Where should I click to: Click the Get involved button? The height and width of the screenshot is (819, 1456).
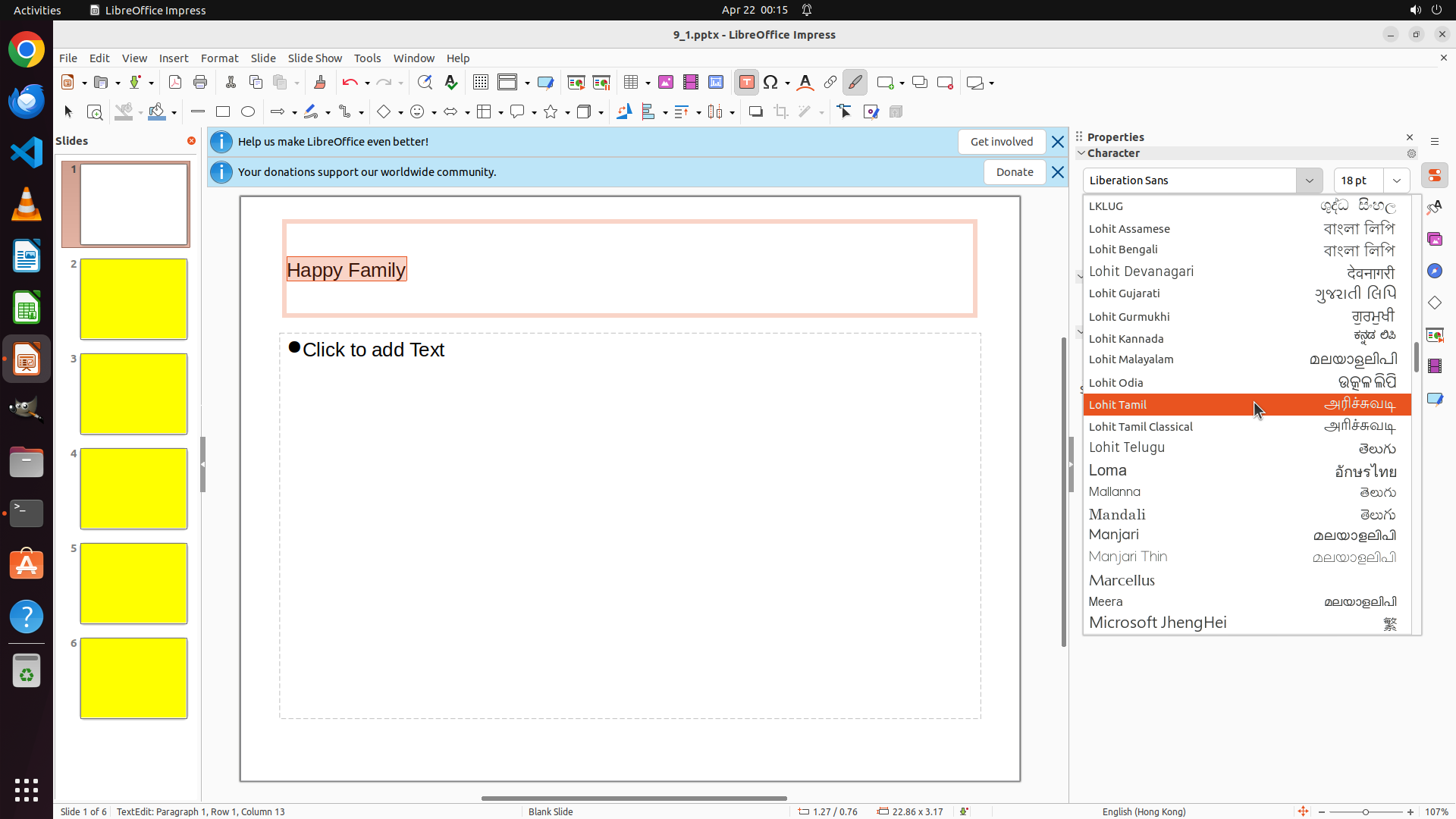[x=1001, y=142]
